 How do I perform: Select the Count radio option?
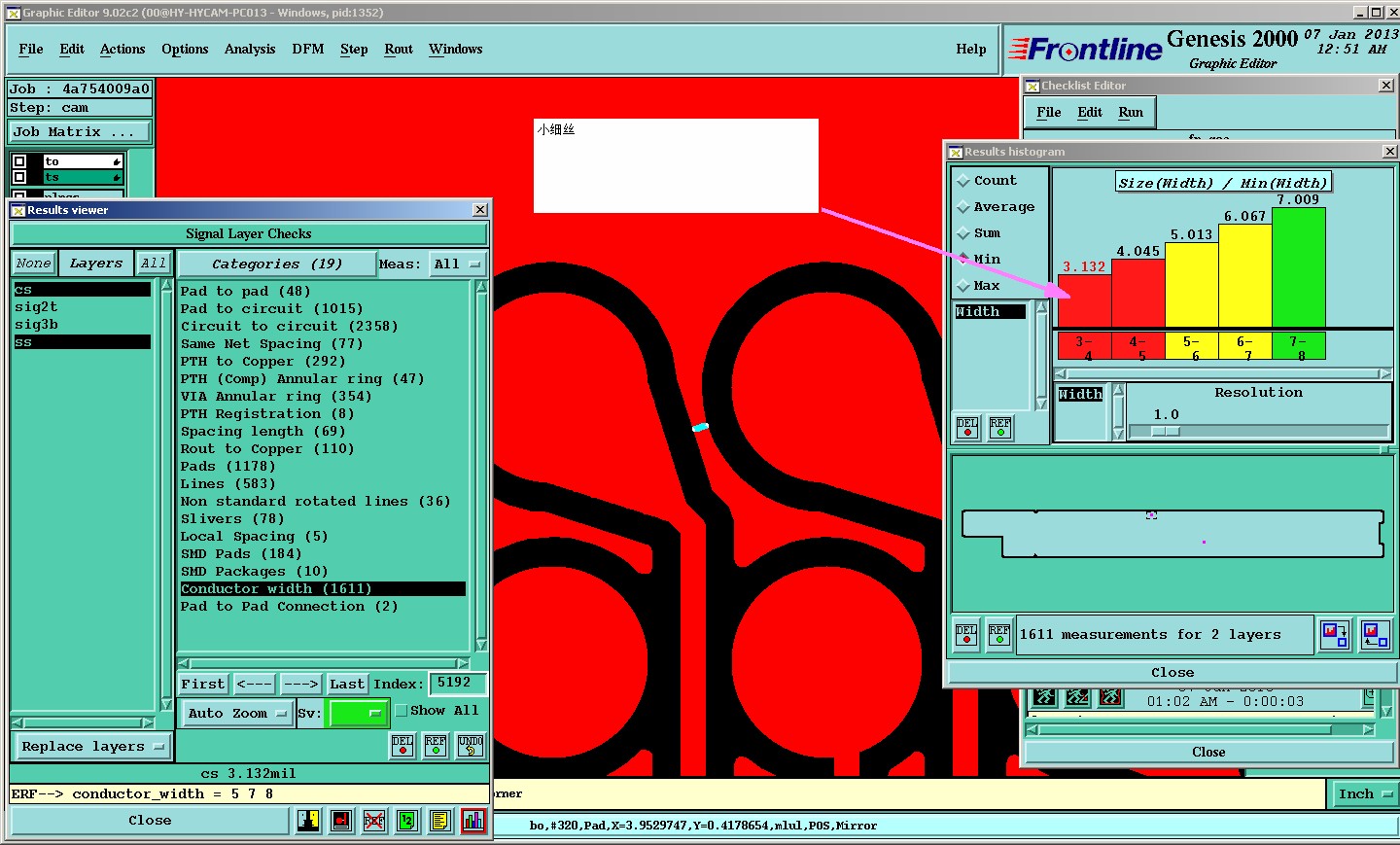click(963, 181)
